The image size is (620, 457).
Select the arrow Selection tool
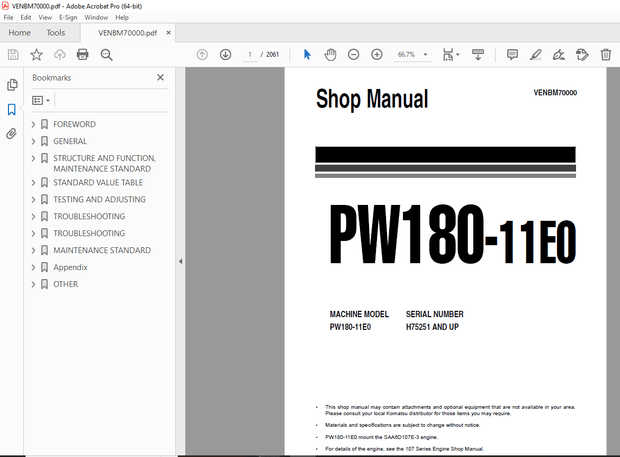[x=307, y=55]
